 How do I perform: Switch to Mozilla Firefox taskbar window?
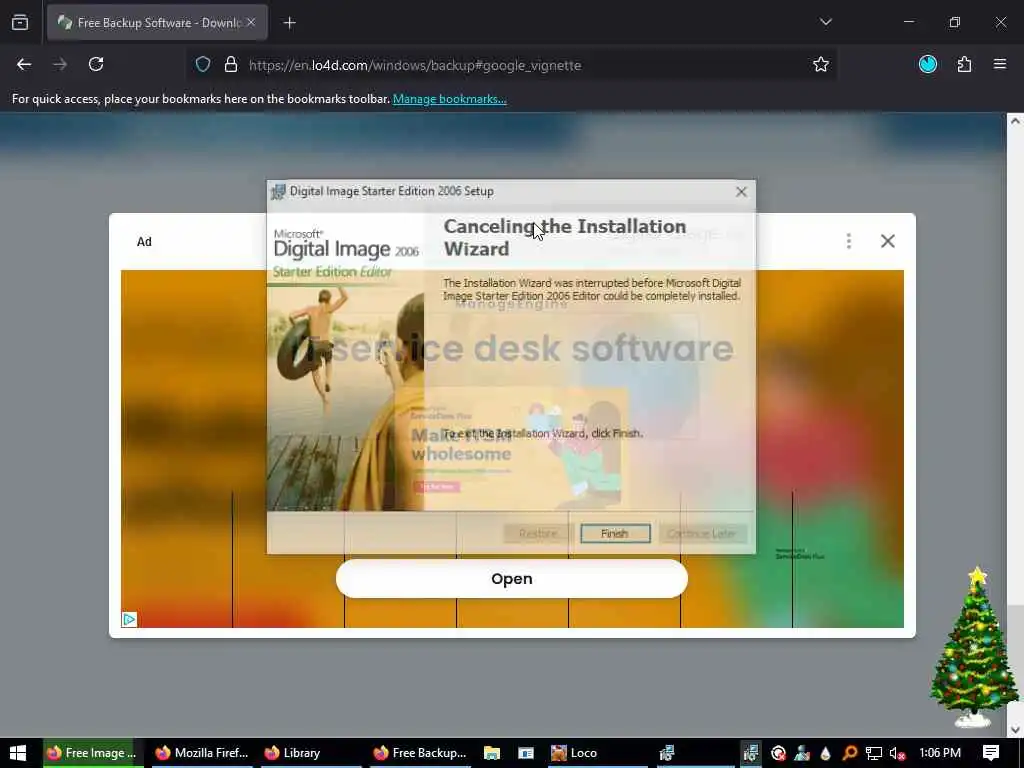click(x=202, y=752)
